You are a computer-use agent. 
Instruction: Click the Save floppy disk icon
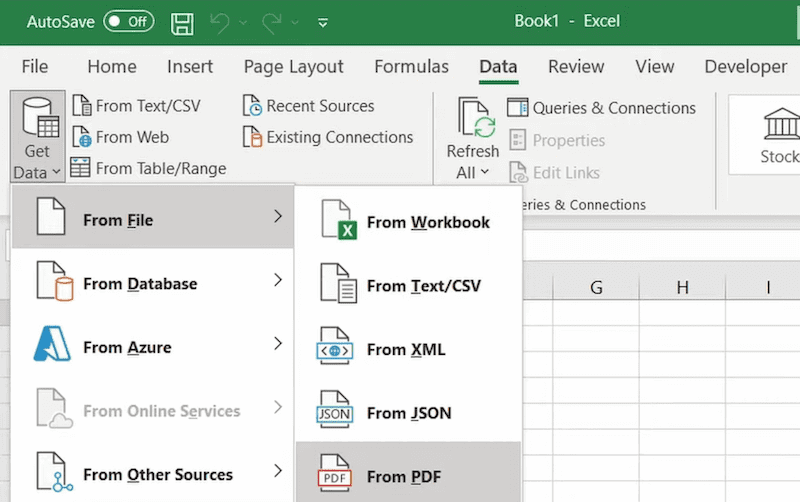pos(182,23)
